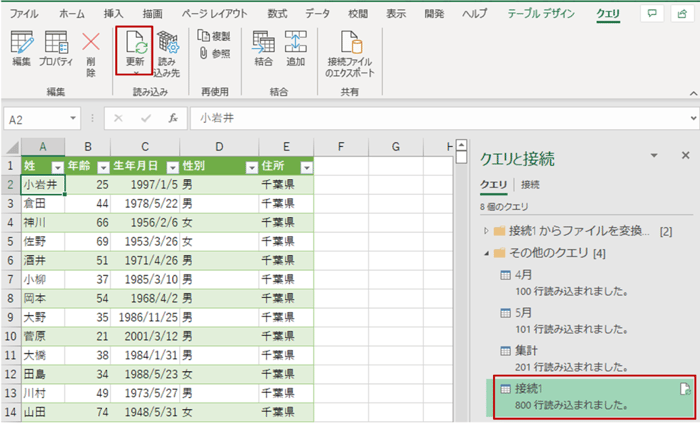Select the クエリ tab in the pane
The image size is (700, 423).
[x=494, y=185]
